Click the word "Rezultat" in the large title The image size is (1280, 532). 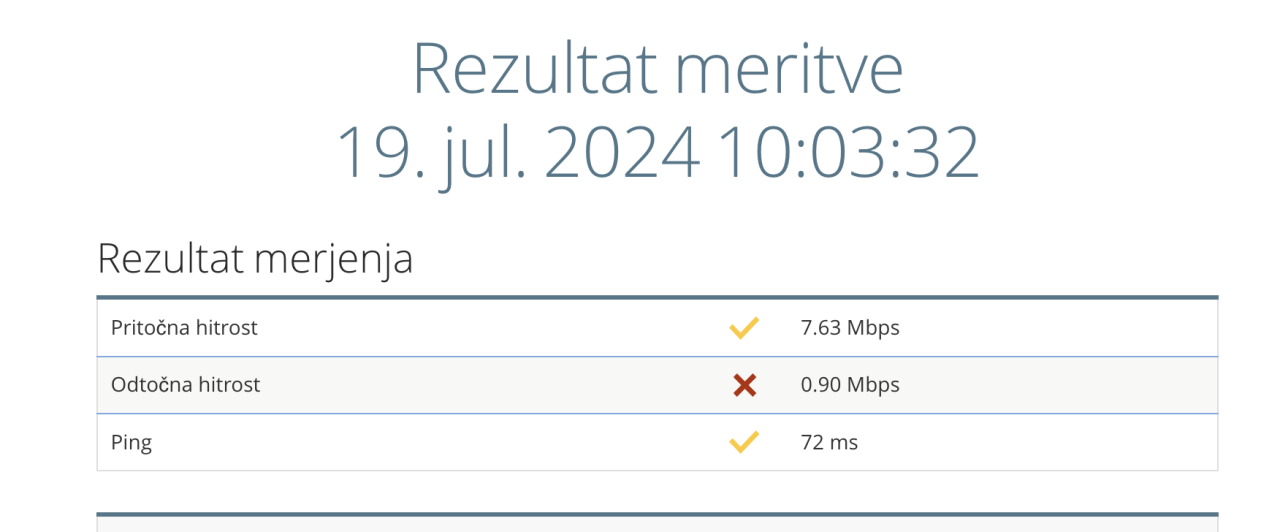(x=534, y=68)
